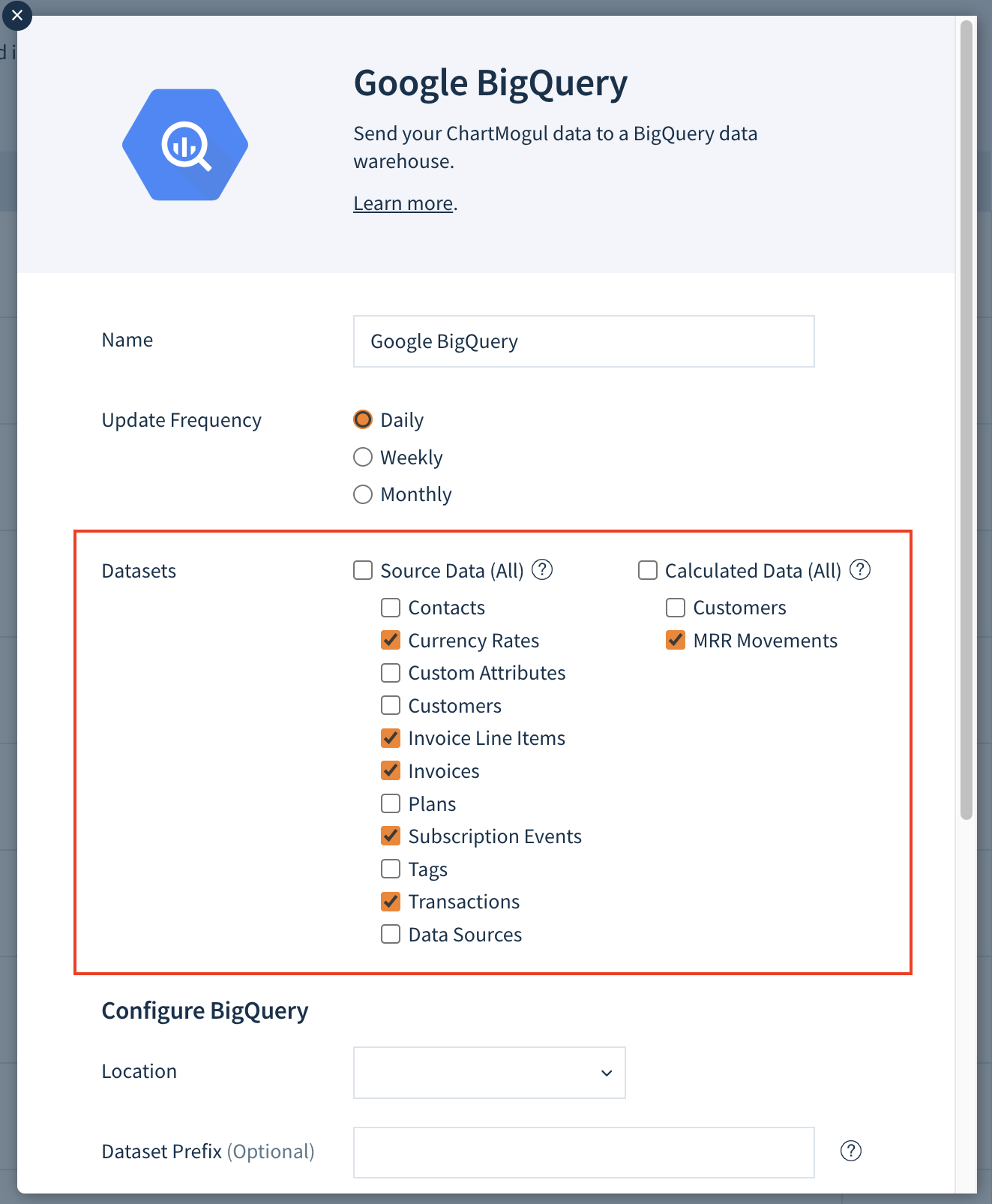Close the Google BigQuery dialog

[16, 15]
